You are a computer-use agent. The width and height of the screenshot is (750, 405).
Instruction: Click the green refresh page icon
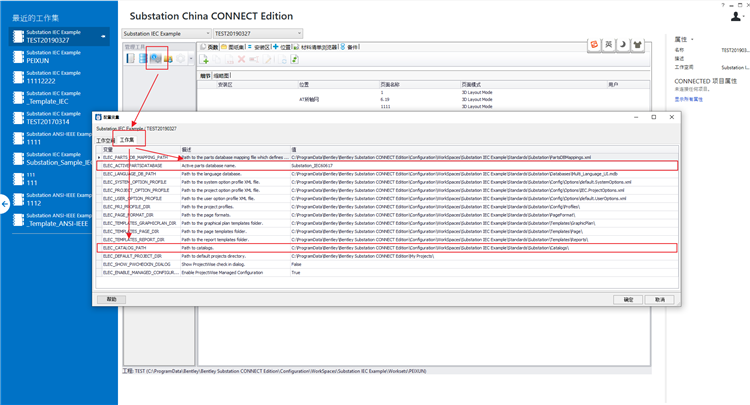coord(295,59)
